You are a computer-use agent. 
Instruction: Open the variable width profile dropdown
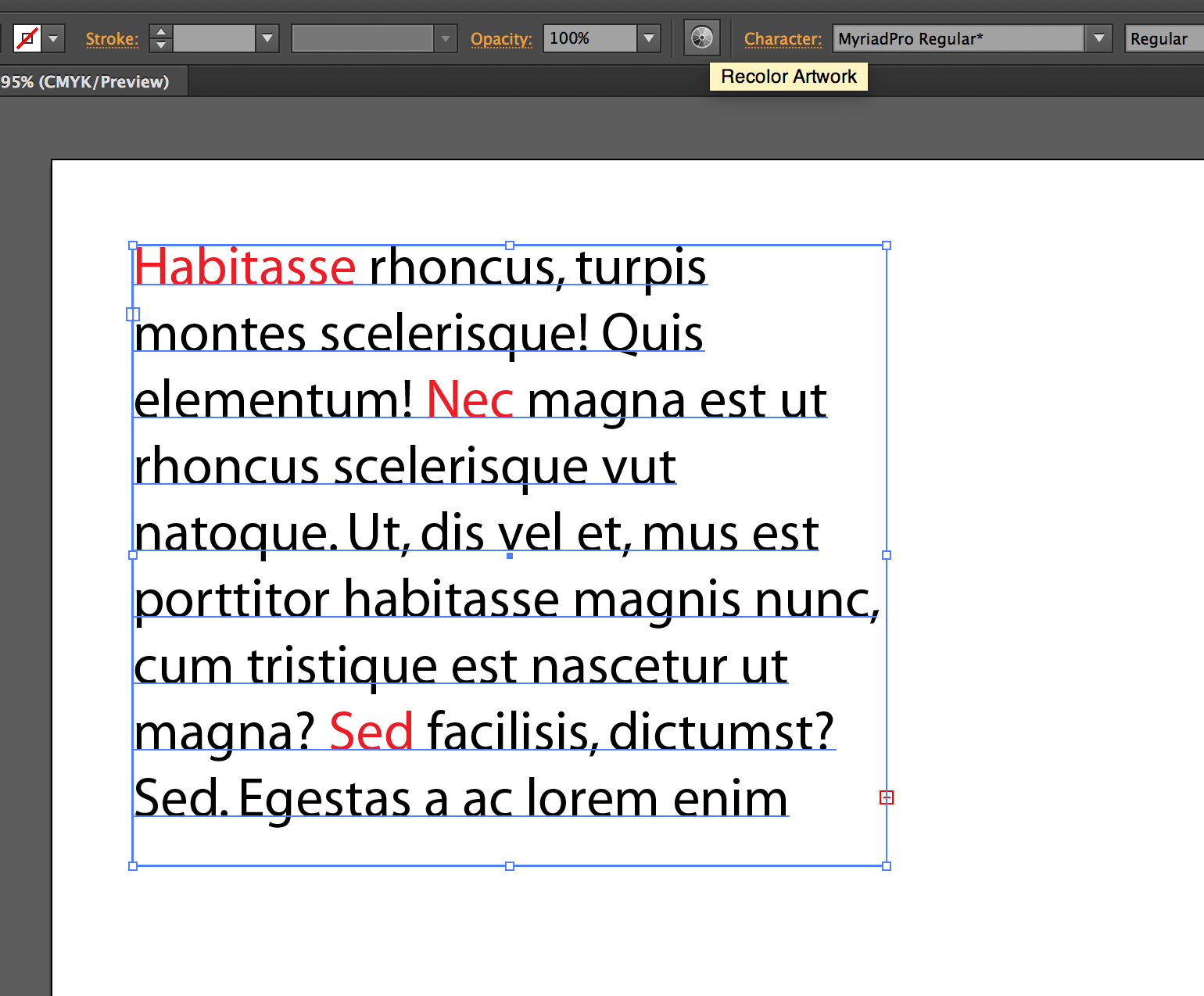pos(444,38)
